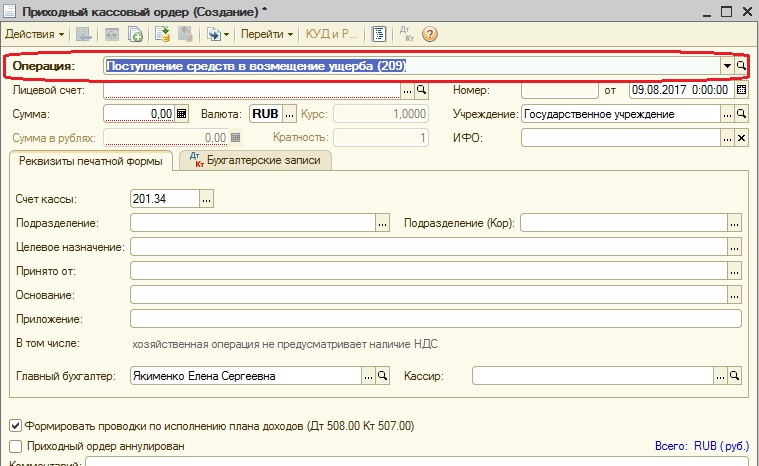
Task: Select the Реквизиты печатной формы tab
Action: point(91,161)
